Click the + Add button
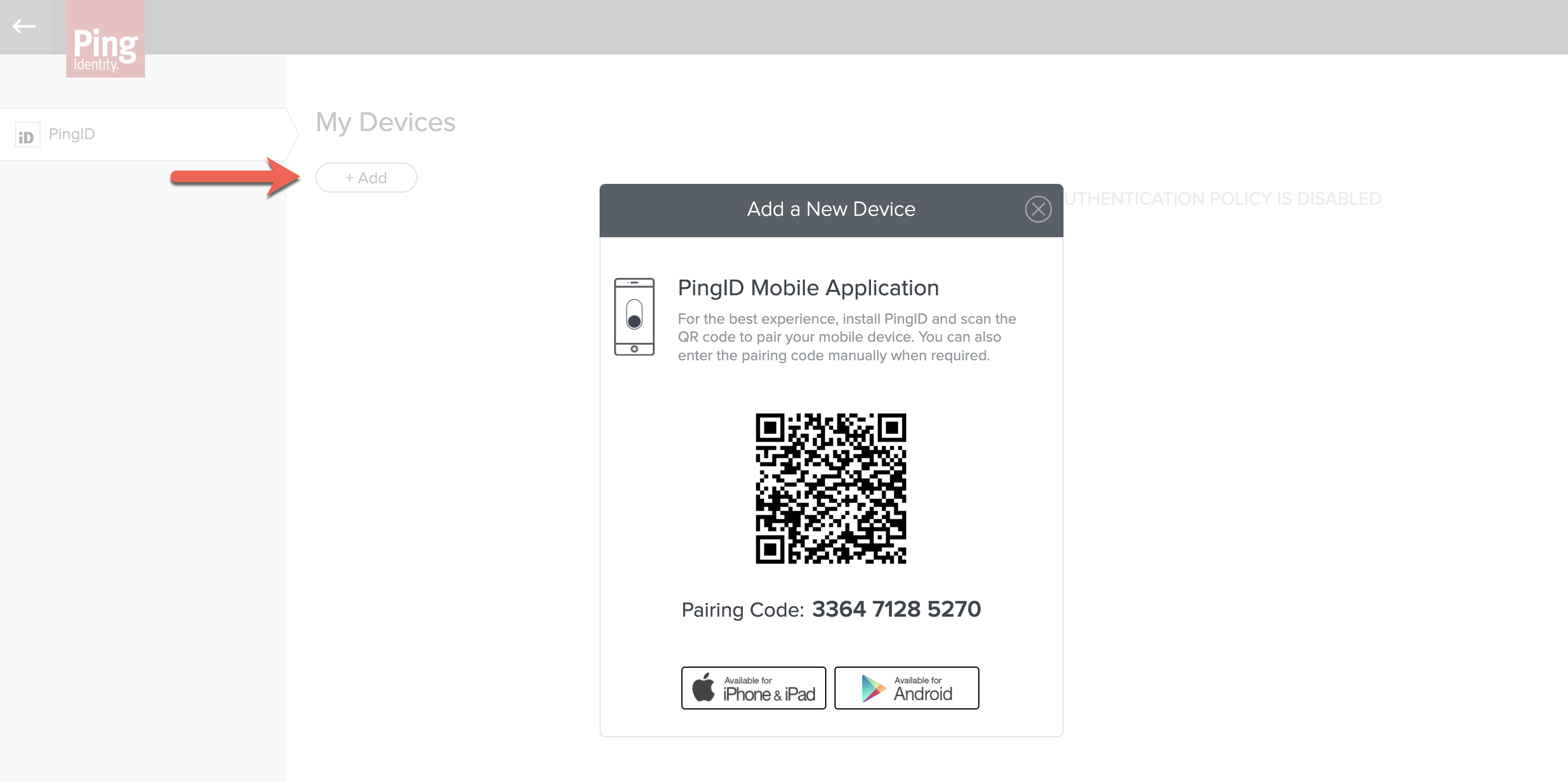Screen dimensions: 1568x782 coord(366,178)
